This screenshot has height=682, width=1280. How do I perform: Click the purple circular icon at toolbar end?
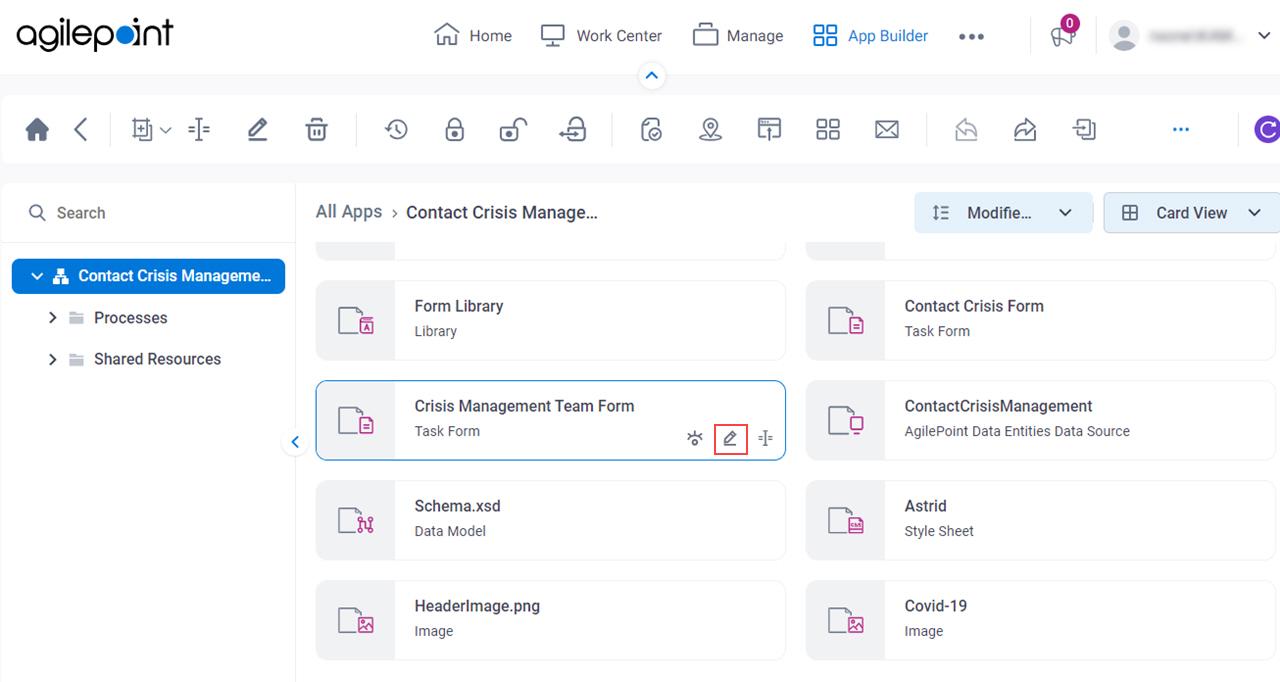pyautogui.click(x=1267, y=129)
